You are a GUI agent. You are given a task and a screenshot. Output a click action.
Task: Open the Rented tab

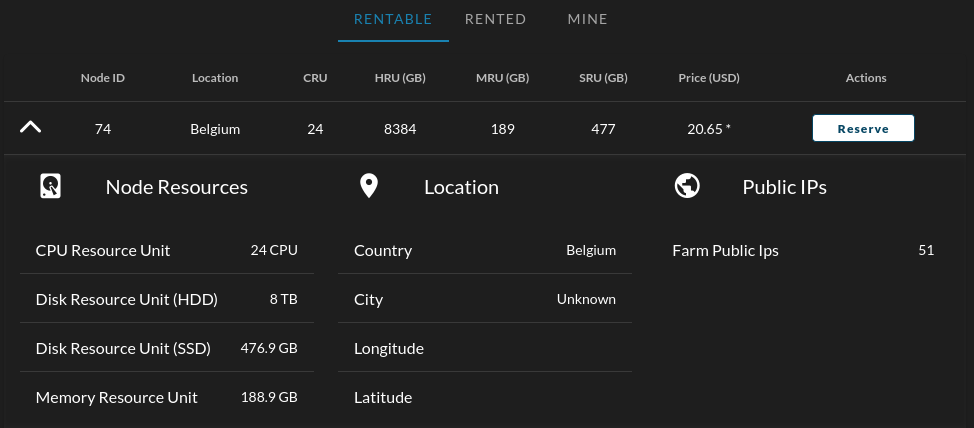click(495, 19)
